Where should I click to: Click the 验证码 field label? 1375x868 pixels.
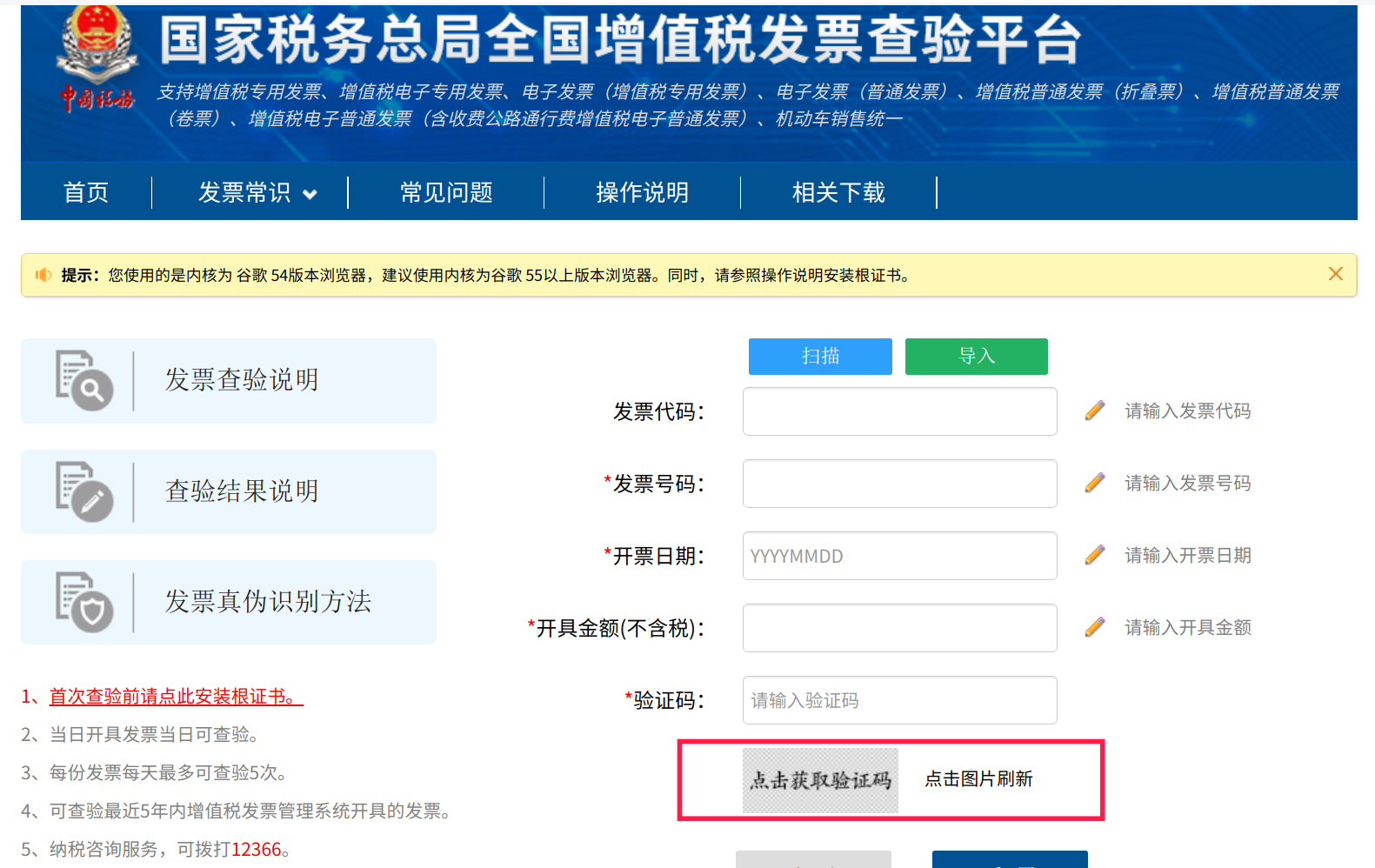click(x=664, y=700)
